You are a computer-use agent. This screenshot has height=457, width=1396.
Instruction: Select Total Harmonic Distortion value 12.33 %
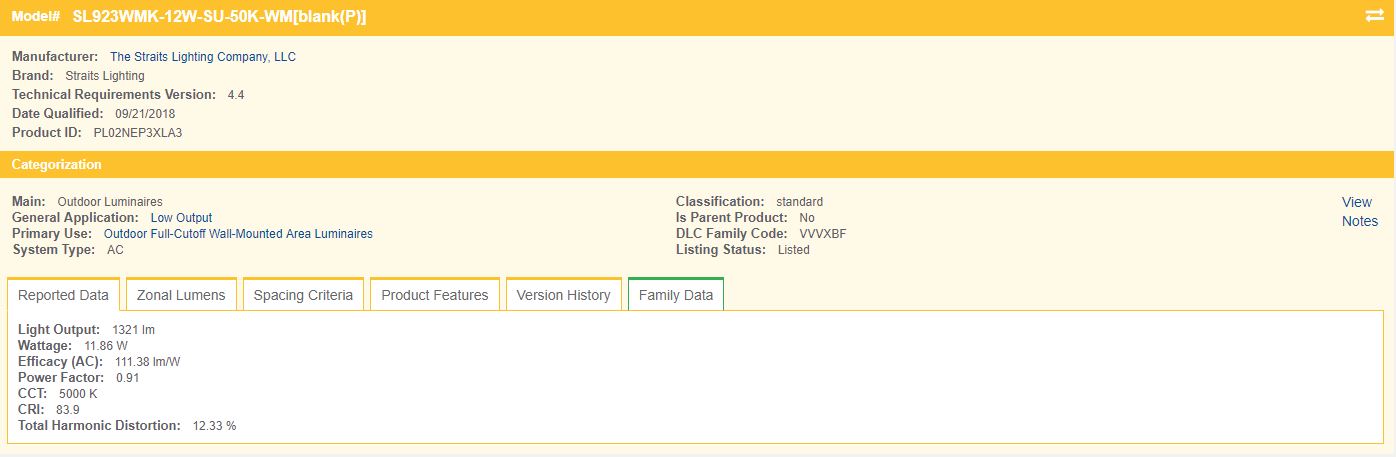coord(214,426)
